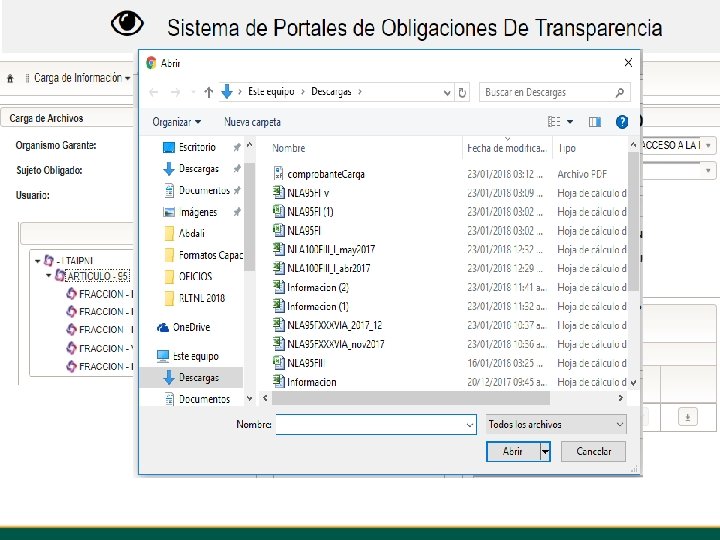Viewport: 720px width, 540px height.
Task: Click Descargas in the address path
Action: 331,91
